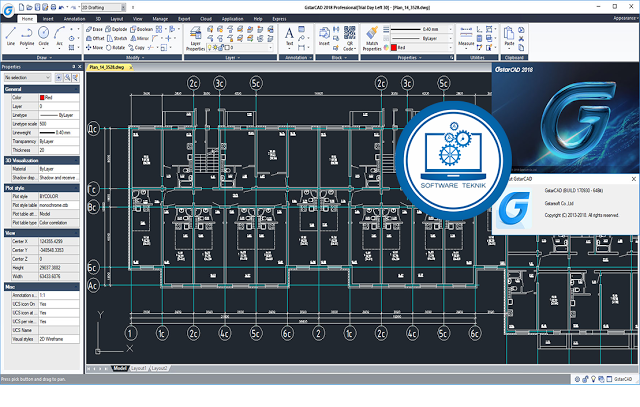Collapse the Plot style section
640x407 pixels.
tap(76, 188)
